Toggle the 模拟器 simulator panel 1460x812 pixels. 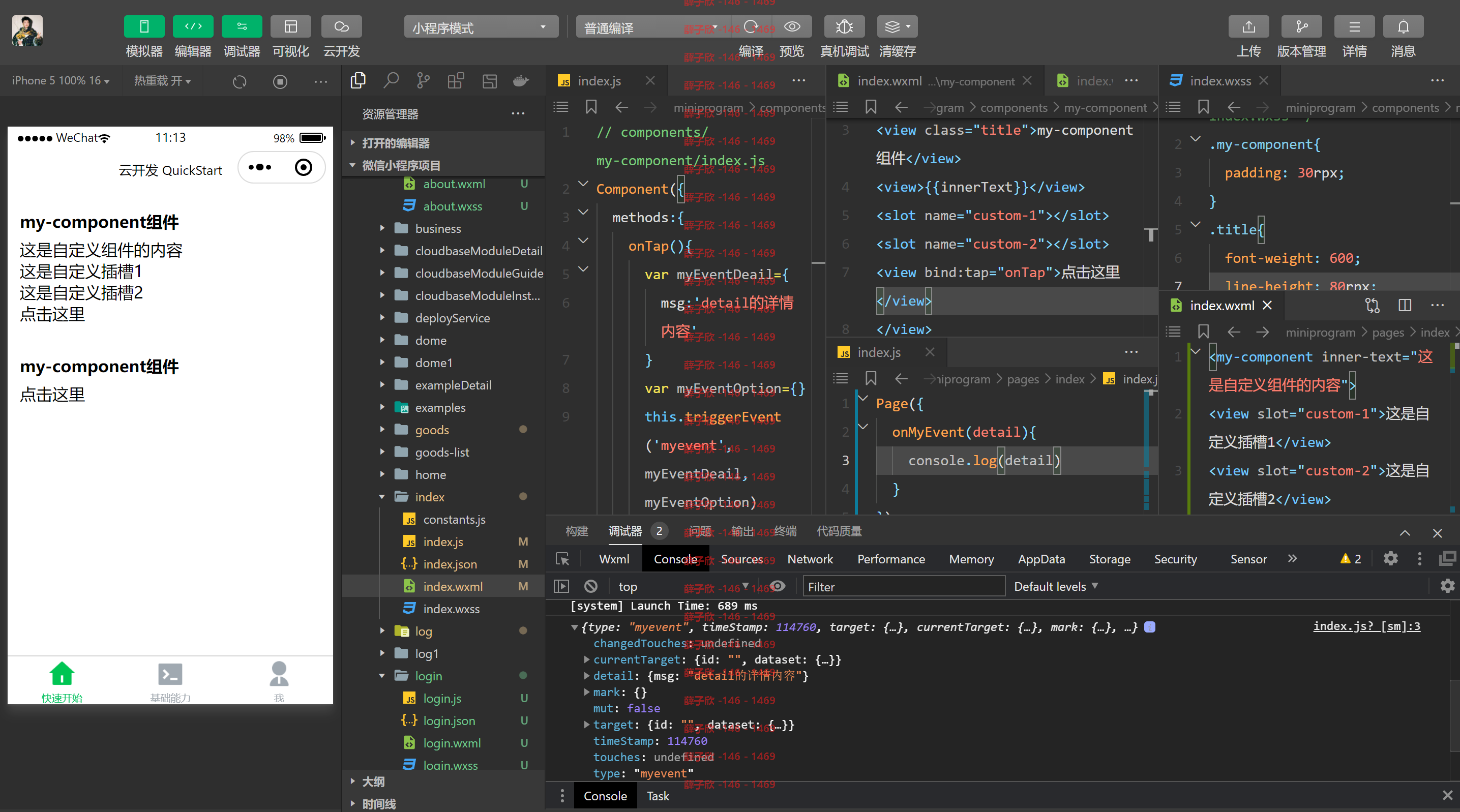click(x=144, y=26)
